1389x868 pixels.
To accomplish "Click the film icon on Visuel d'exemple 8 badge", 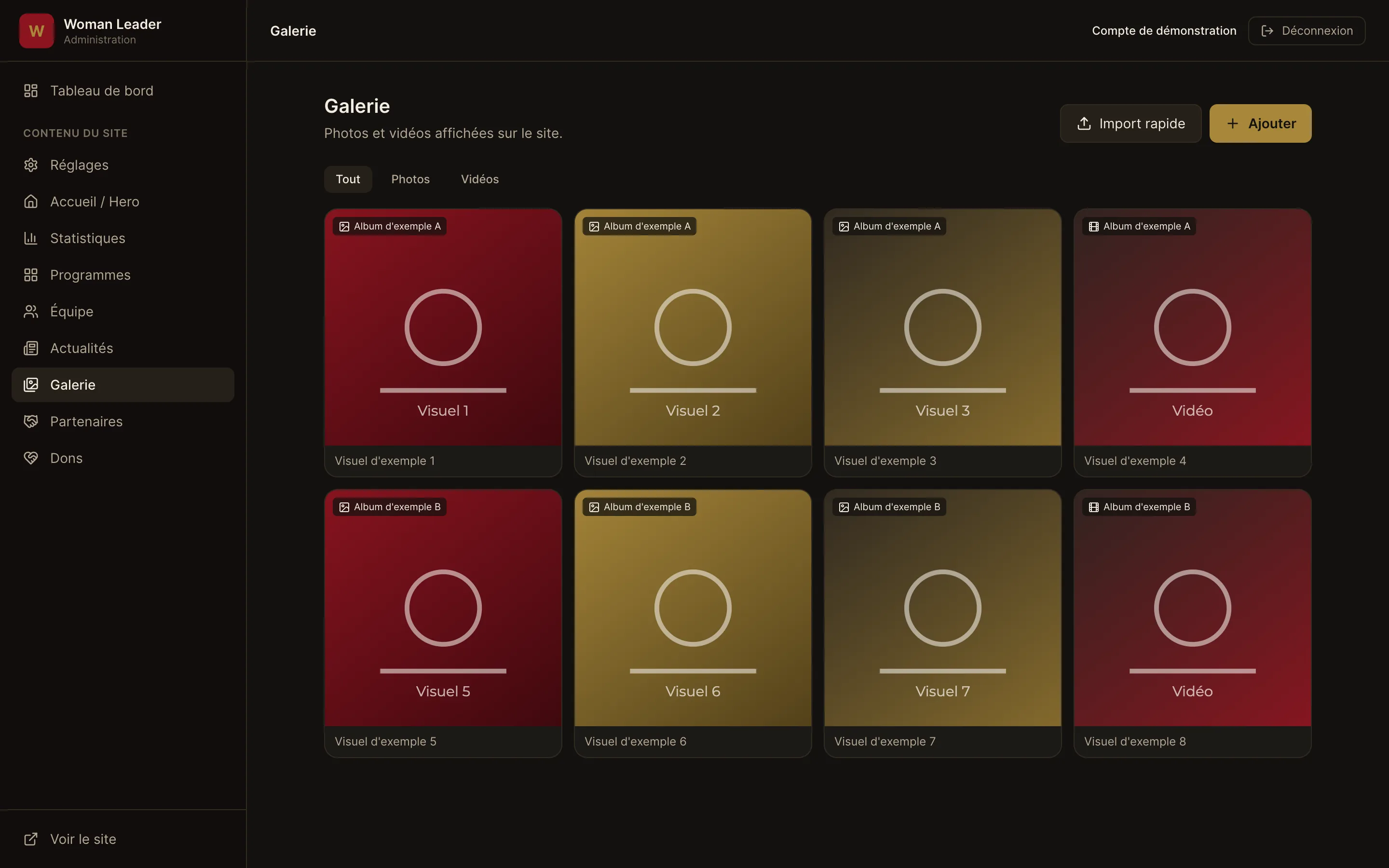I will [x=1093, y=507].
